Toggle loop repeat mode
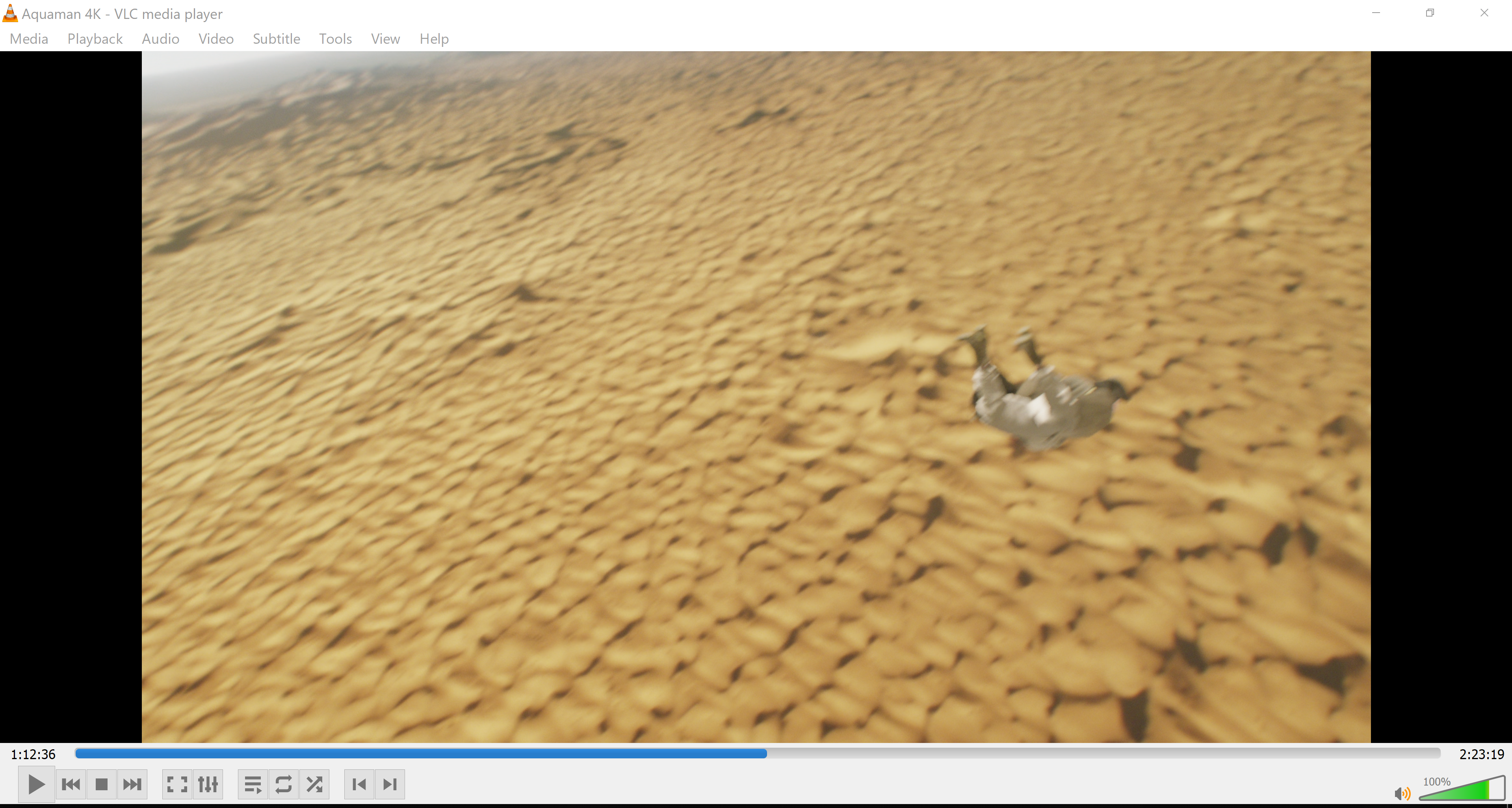1512x808 pixels. 284,784
